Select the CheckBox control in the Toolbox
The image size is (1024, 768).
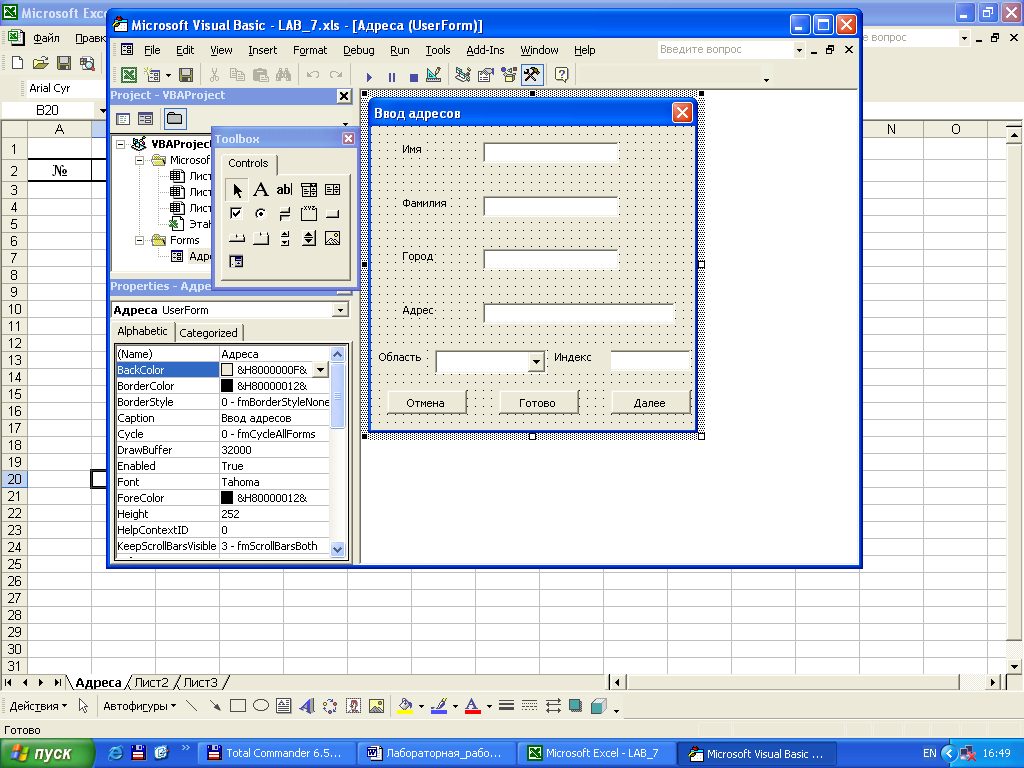pos(236,214)
